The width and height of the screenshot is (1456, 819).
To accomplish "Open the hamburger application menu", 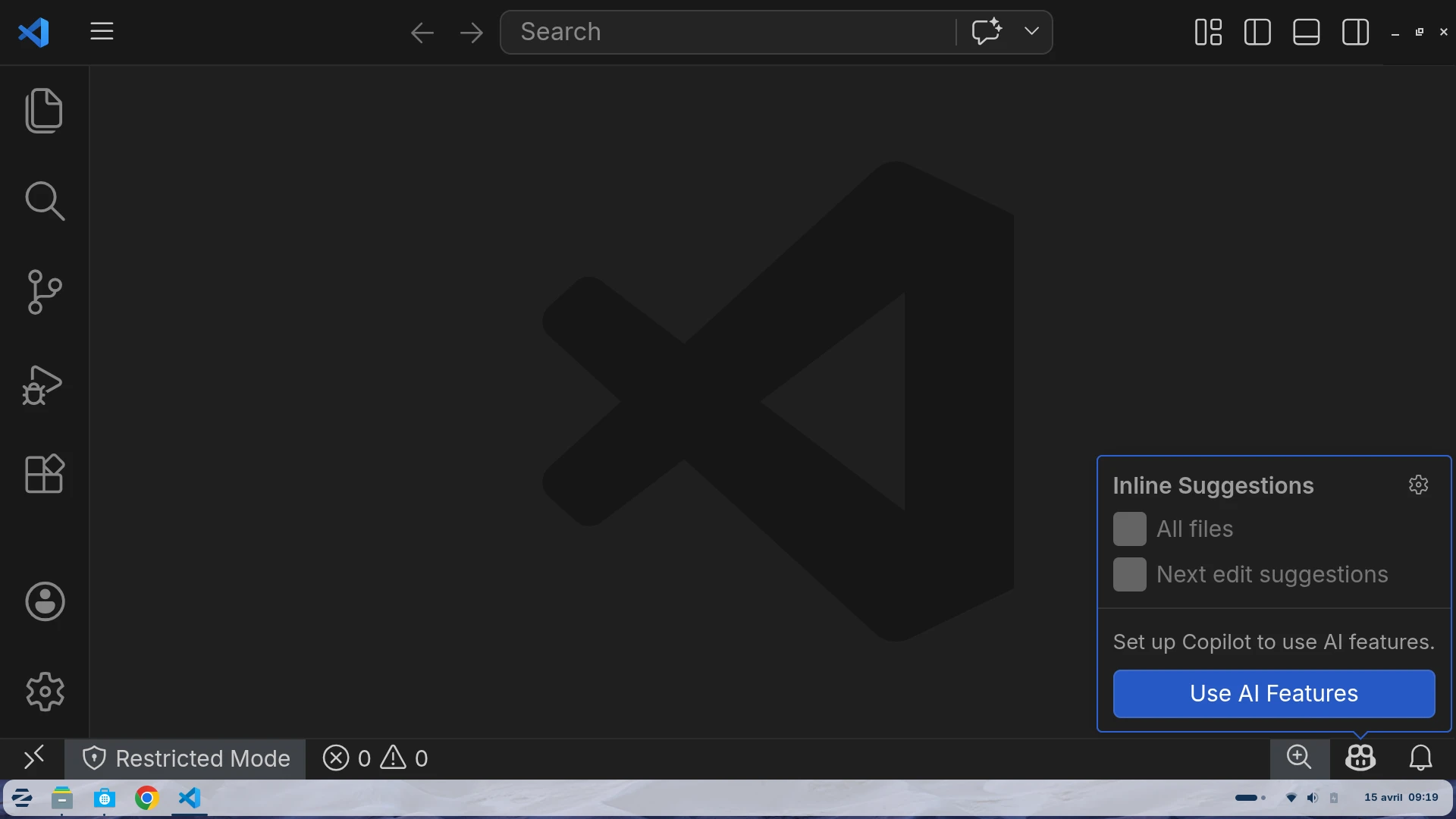I will point(102,31).
